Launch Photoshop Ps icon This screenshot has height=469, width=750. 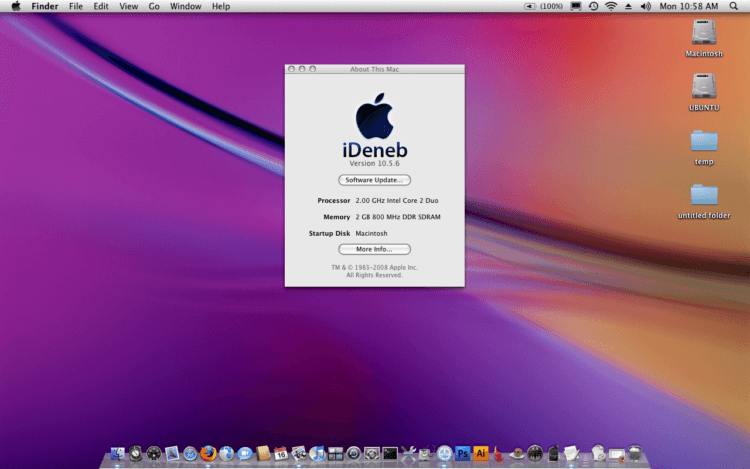coord(463,453)
